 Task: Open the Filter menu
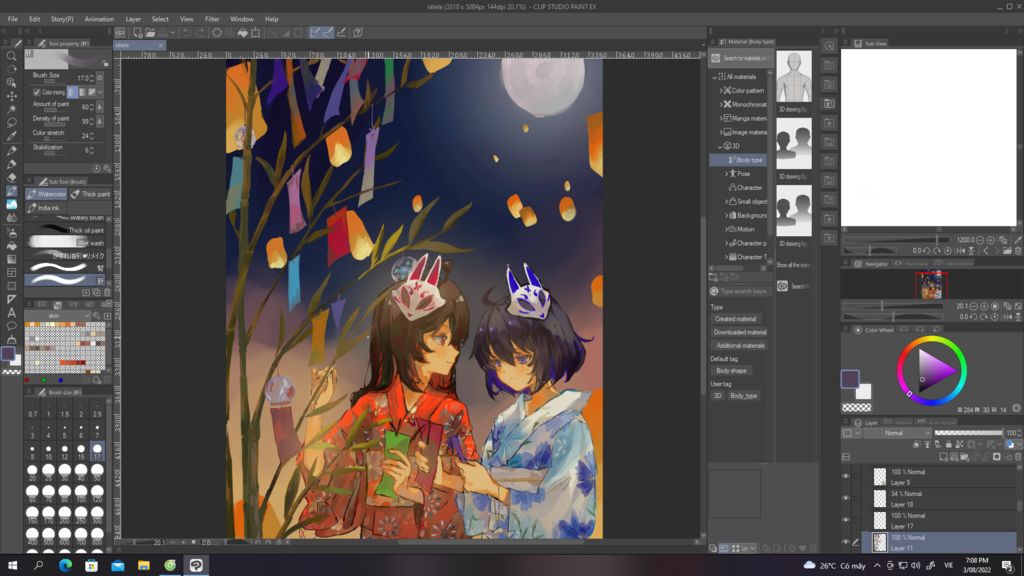212,19
